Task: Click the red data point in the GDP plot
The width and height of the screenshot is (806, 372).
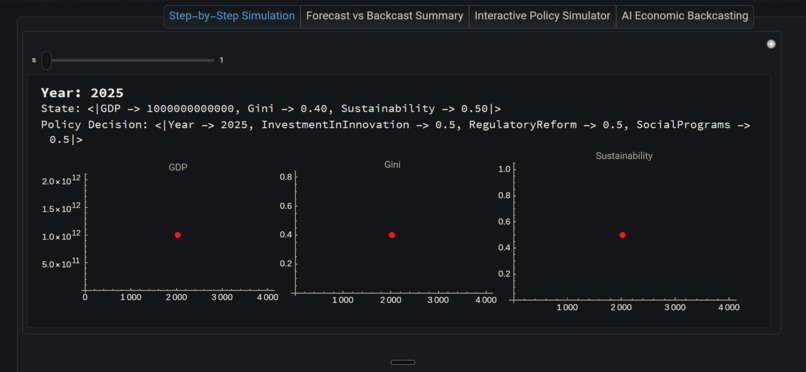Action: pyautogui.click(x=178, y=235)
